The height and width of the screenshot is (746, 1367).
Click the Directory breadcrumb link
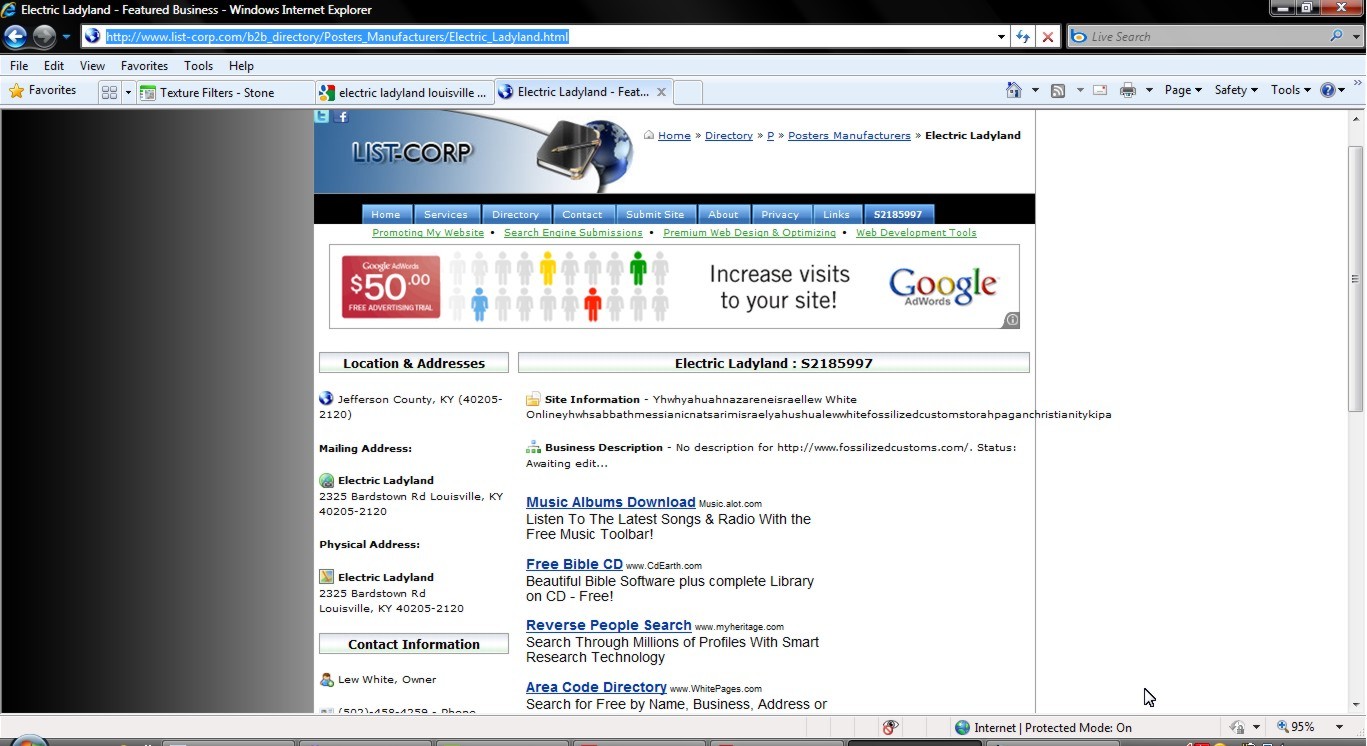click(x=728, y=136)
